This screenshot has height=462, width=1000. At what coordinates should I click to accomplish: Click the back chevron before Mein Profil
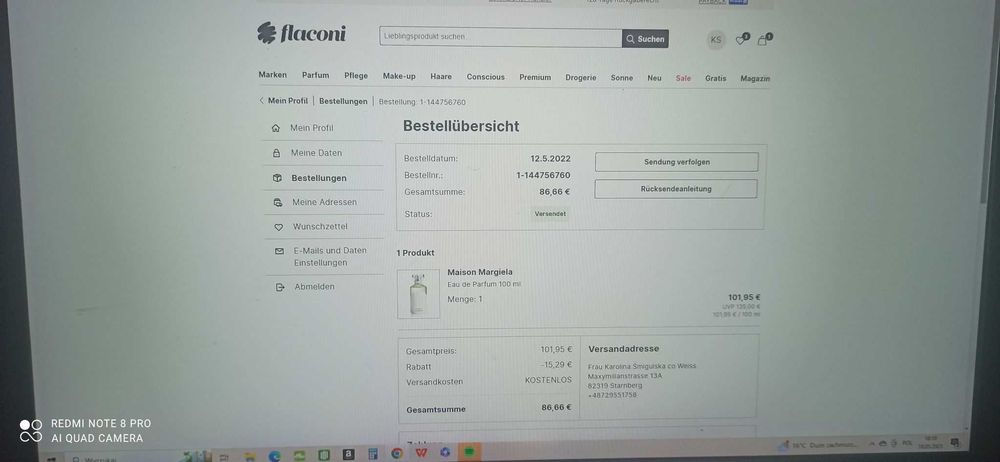[x=261, y=101]
